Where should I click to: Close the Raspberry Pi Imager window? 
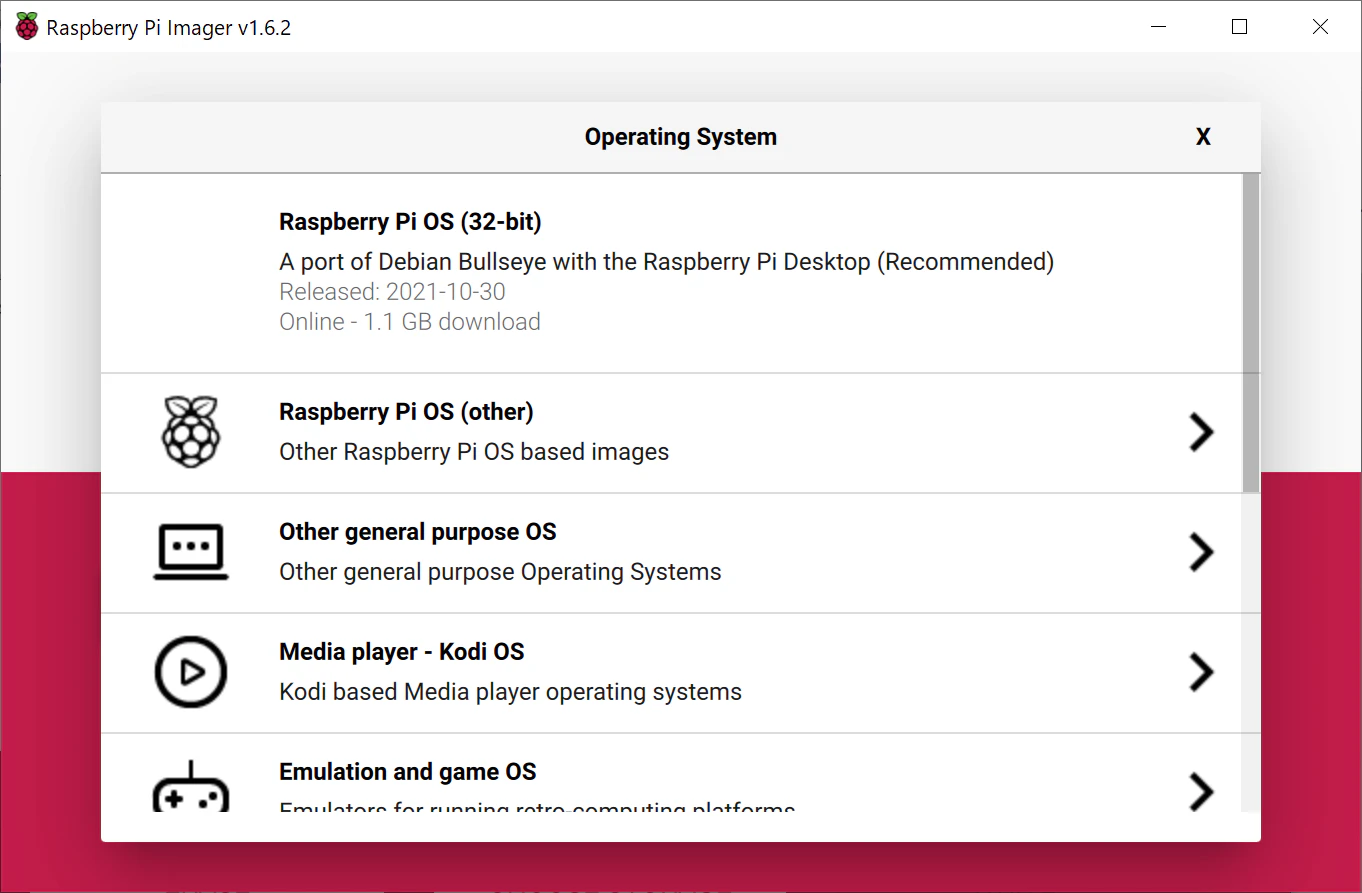point(1321,27)
